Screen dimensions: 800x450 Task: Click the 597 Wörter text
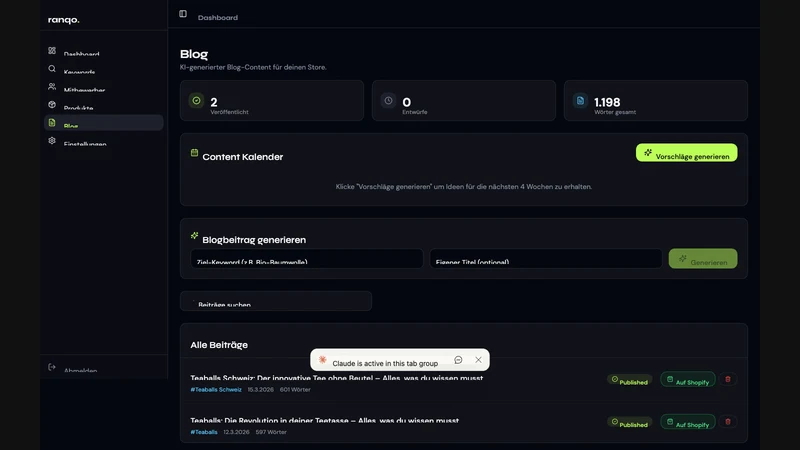pos(271,432)
